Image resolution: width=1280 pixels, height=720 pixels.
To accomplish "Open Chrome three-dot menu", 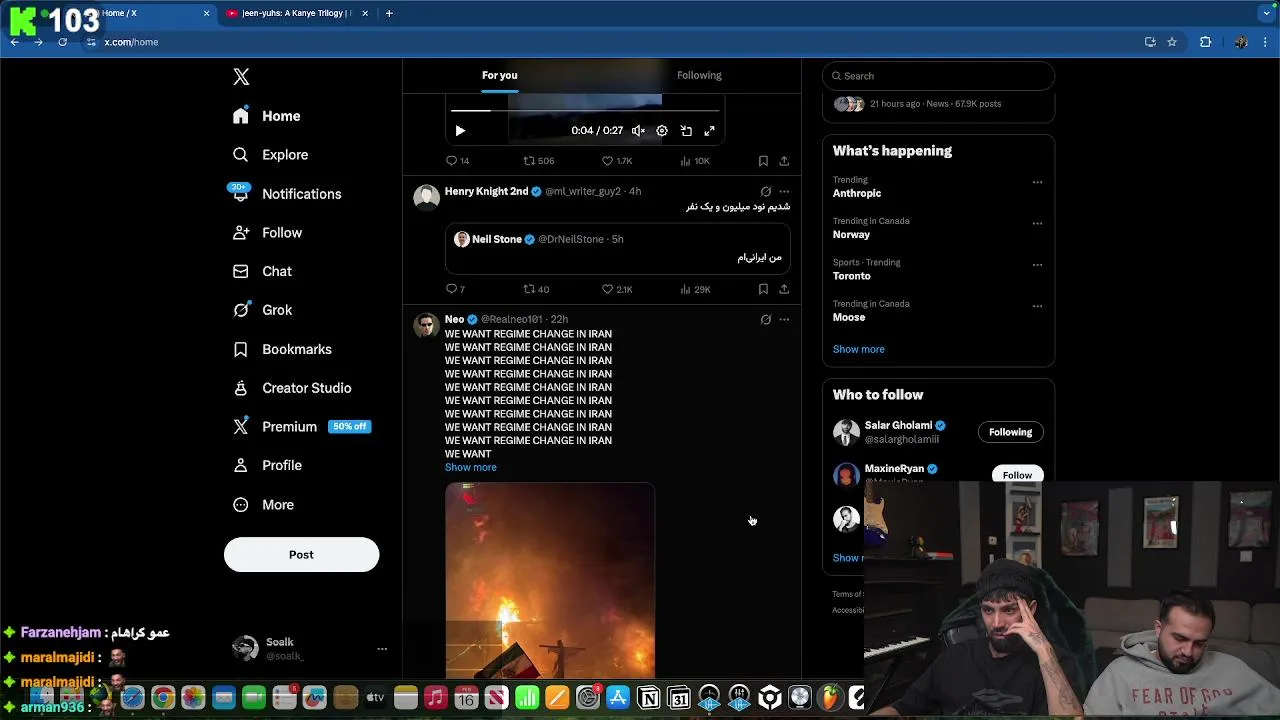I will point(1266,42).
